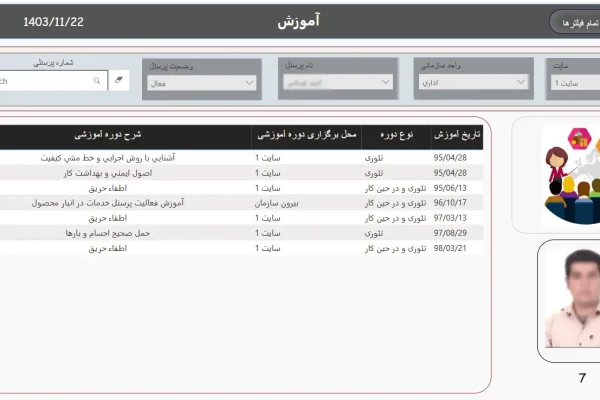Image resolution: width=600 pixels, height=400 pixels.
Task: Select course اصول ايمني و بهداشت كار
Action: coord(108,173)
